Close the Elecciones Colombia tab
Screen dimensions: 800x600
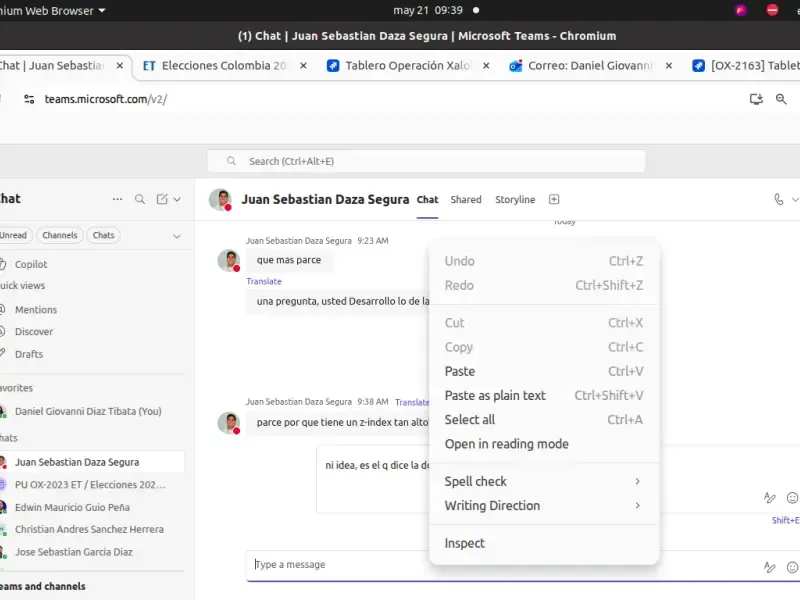pyautogui.click(x=303, y=66)
